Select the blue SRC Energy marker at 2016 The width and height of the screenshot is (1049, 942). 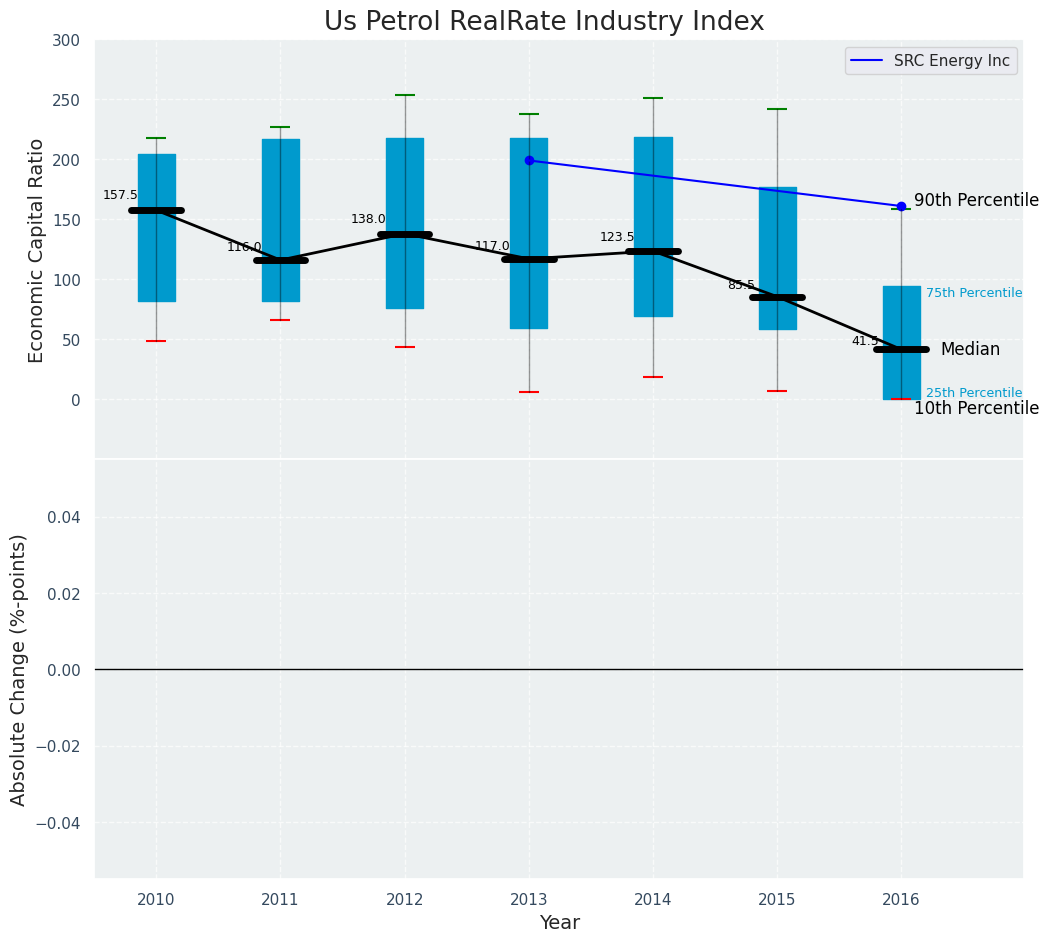pos(901,206)
